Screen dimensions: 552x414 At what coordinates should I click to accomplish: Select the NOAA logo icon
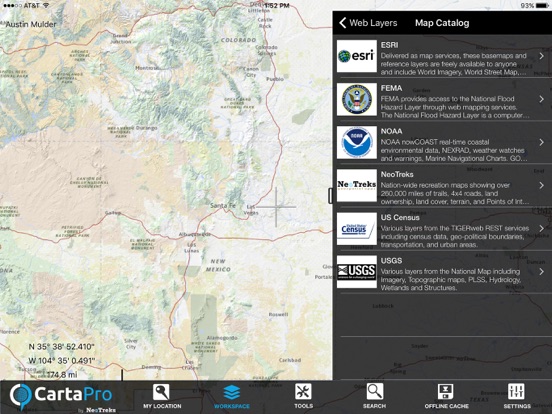pyautogui.click(x=357, y=143)
